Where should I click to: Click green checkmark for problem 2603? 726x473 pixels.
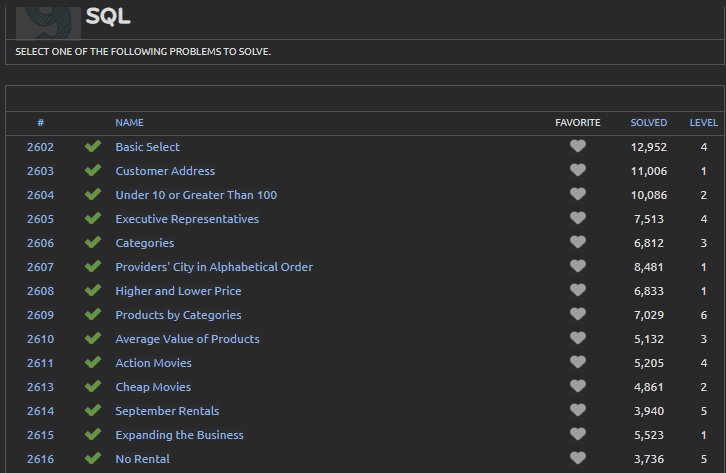coord(93,170)
